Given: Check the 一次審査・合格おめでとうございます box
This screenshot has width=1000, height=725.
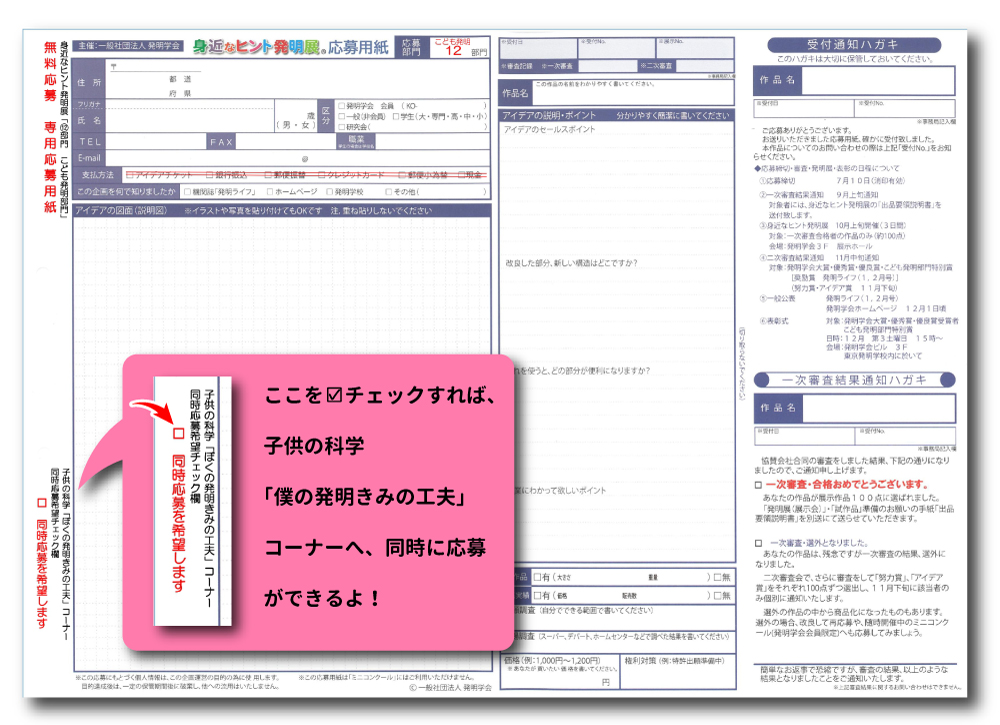Looking at the screenshot, I should (758, 485).
